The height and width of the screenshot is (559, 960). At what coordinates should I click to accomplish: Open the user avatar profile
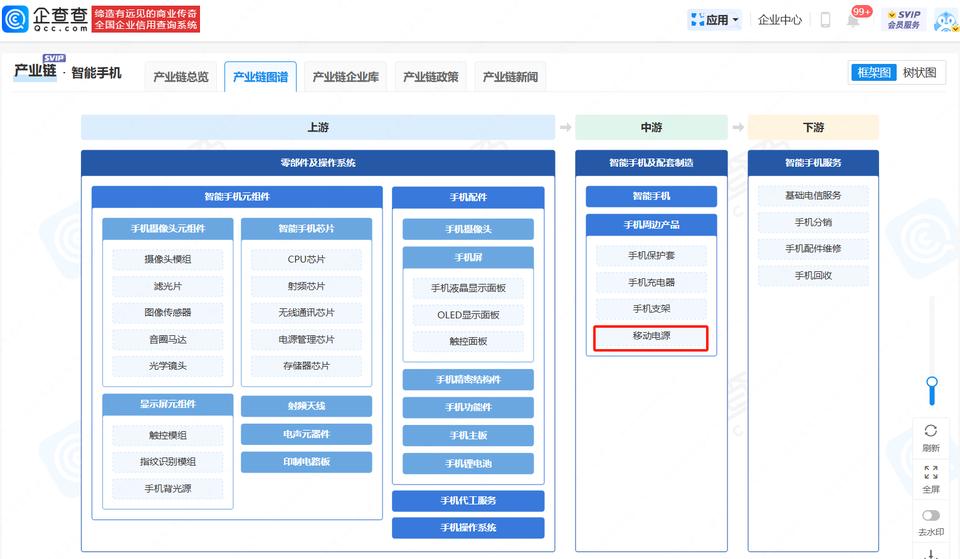944,20
